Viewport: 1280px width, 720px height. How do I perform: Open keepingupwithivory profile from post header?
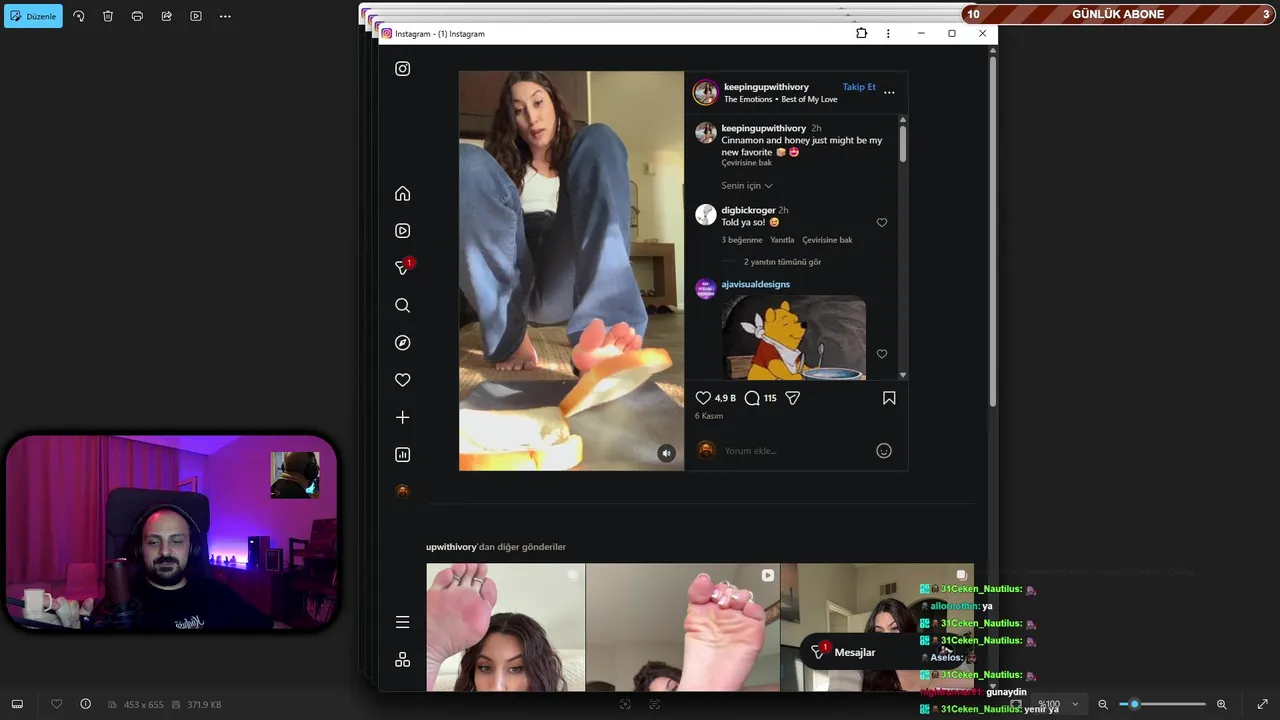click(766, 87)
